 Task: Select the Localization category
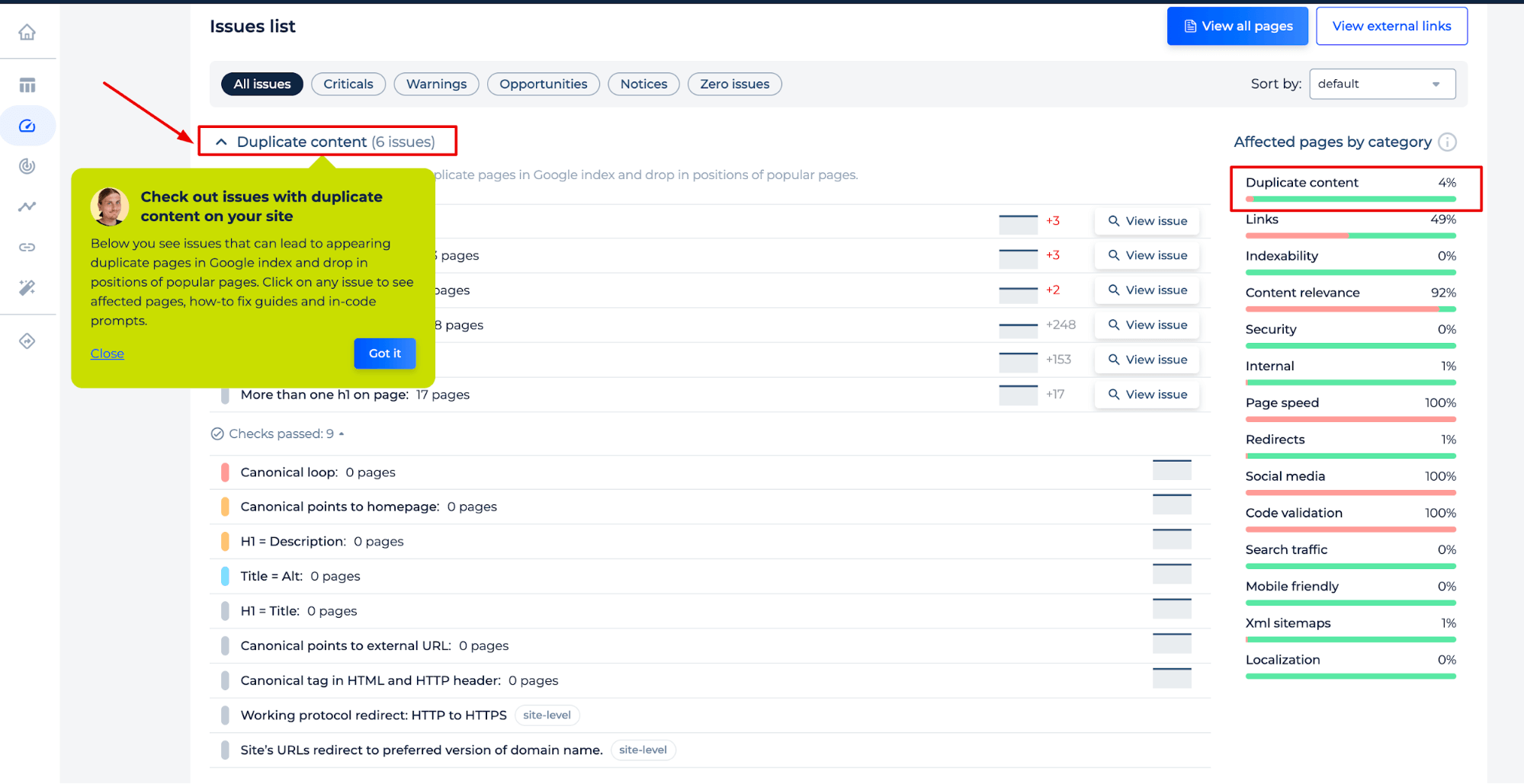click(1350, 665)
